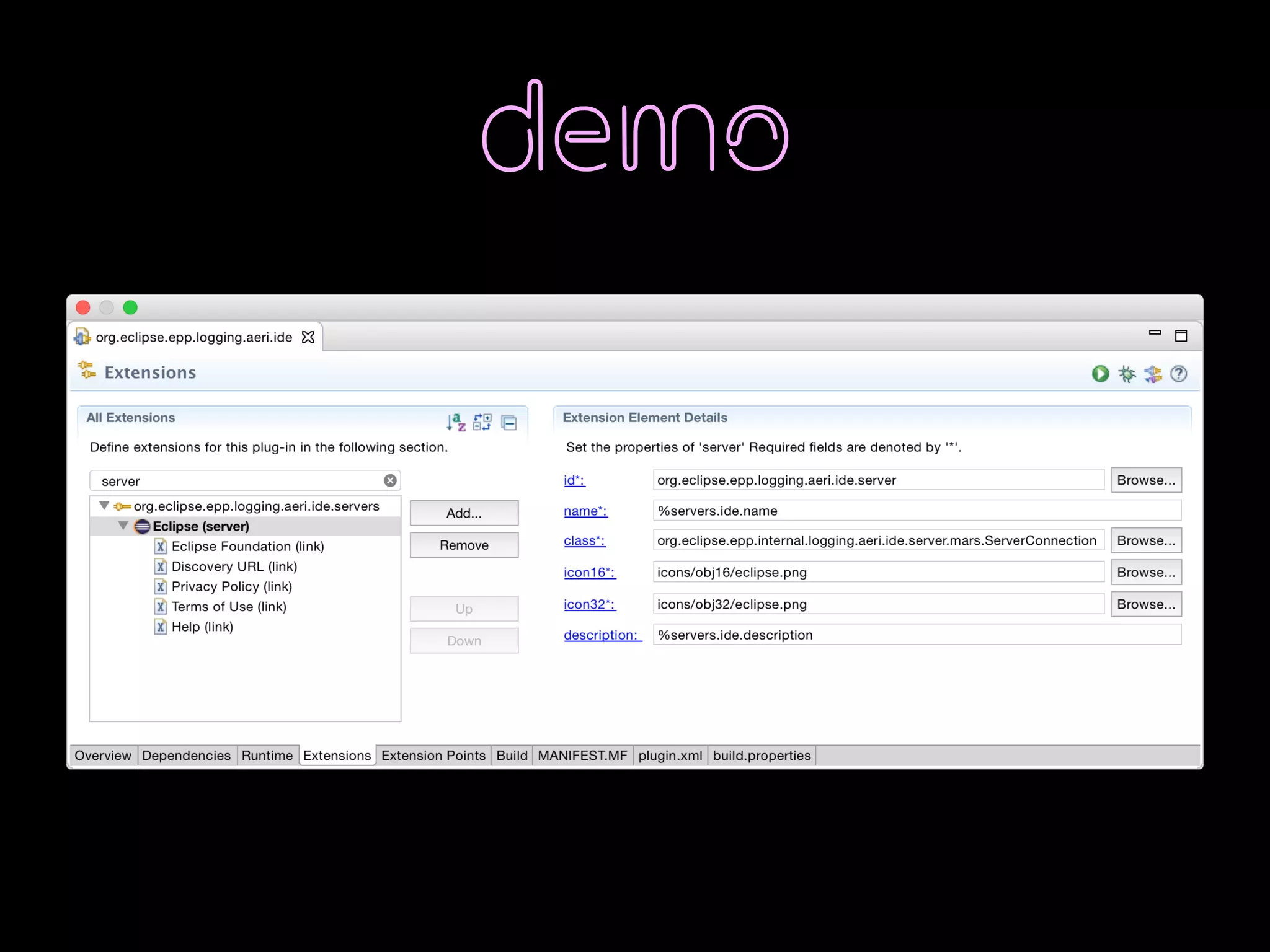Switch to the build.properties tab
Screen dimensions: 1270x952
click(x=762, y=756)
